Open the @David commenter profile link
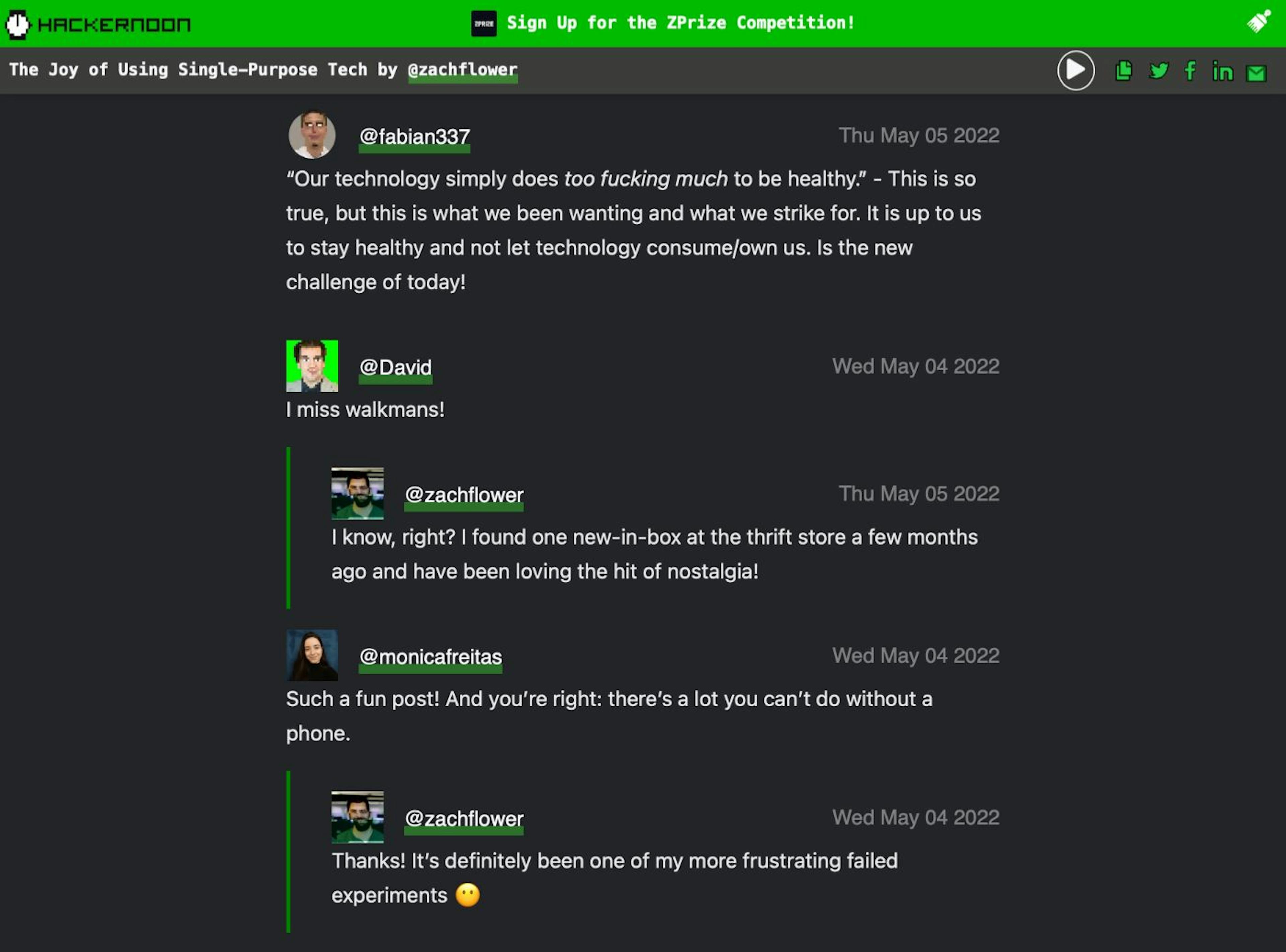Viewport: 1286px width, 952px height. point(396,367)
